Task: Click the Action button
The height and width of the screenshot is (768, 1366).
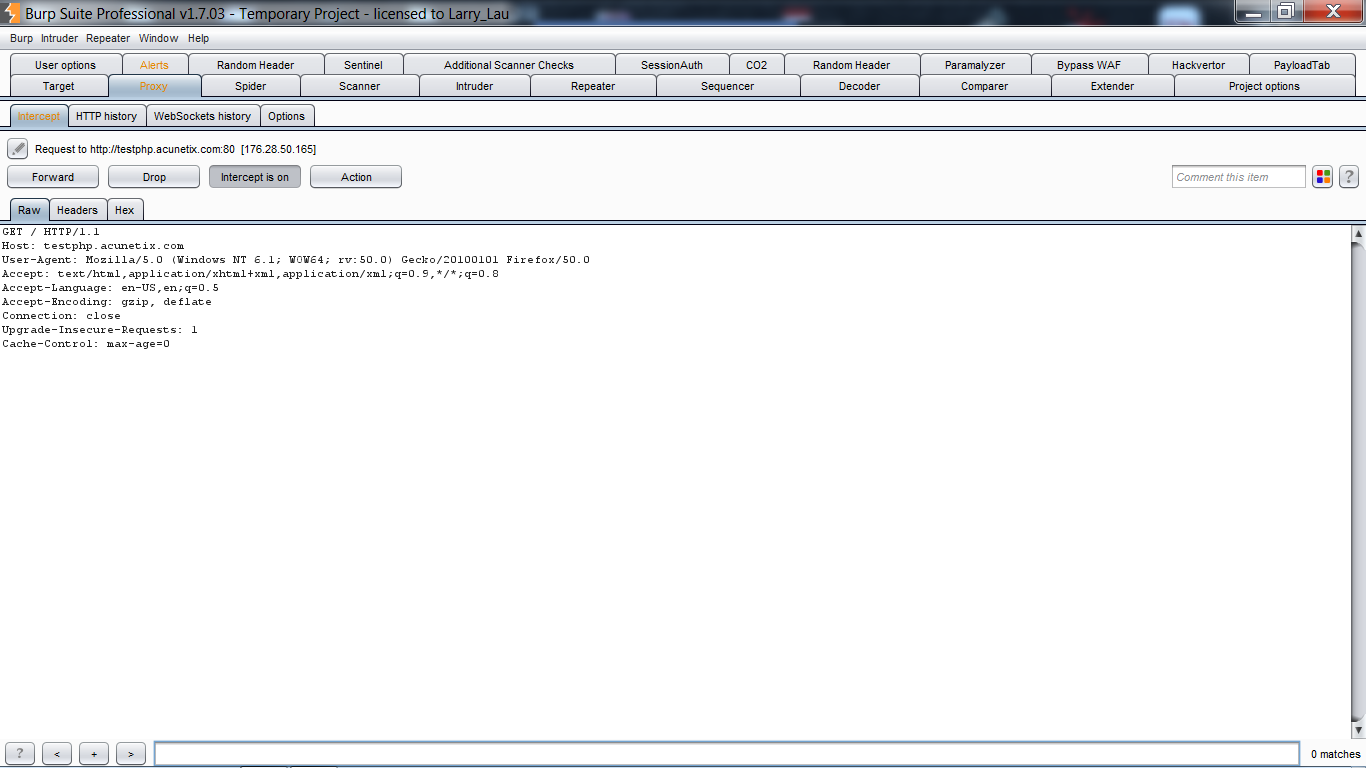Action: [356, 177]
